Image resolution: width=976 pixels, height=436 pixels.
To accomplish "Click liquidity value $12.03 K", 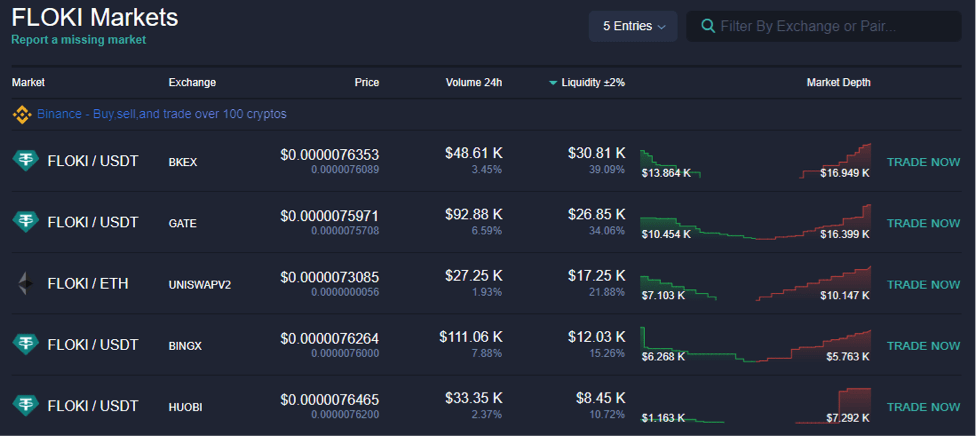I will (596, 337).
